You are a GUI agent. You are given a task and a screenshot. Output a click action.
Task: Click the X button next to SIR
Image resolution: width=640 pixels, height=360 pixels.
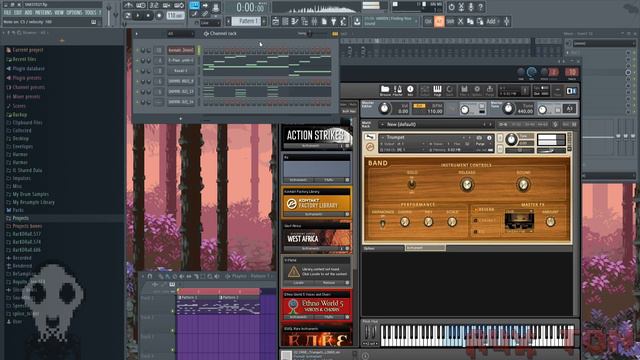point(460,21)
